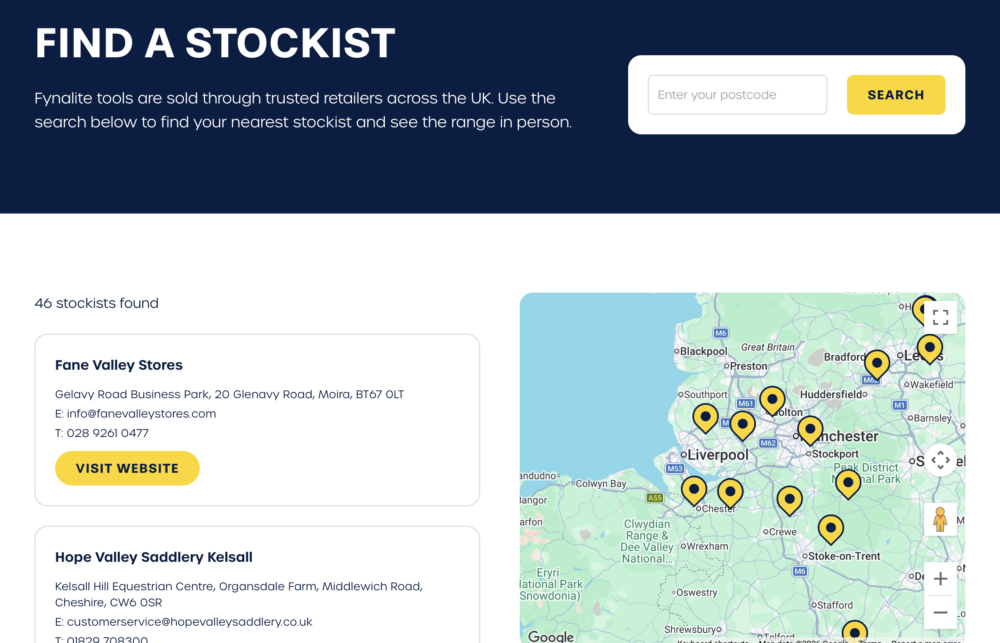Click in the postcode input field
This screenshot has width=1000, height=643.
click(x=737, y=95)
